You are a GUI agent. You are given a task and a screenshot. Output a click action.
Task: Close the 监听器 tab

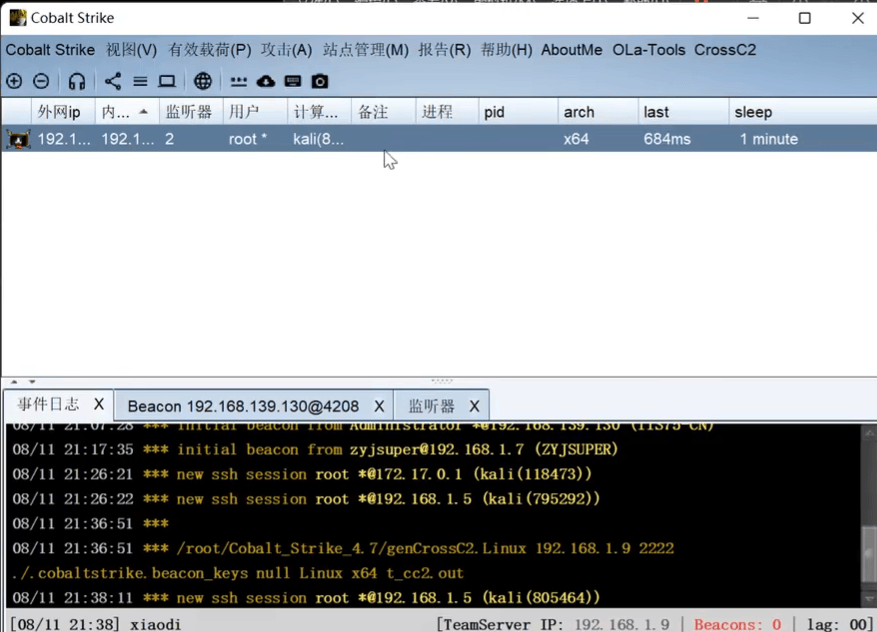[474, 406]
